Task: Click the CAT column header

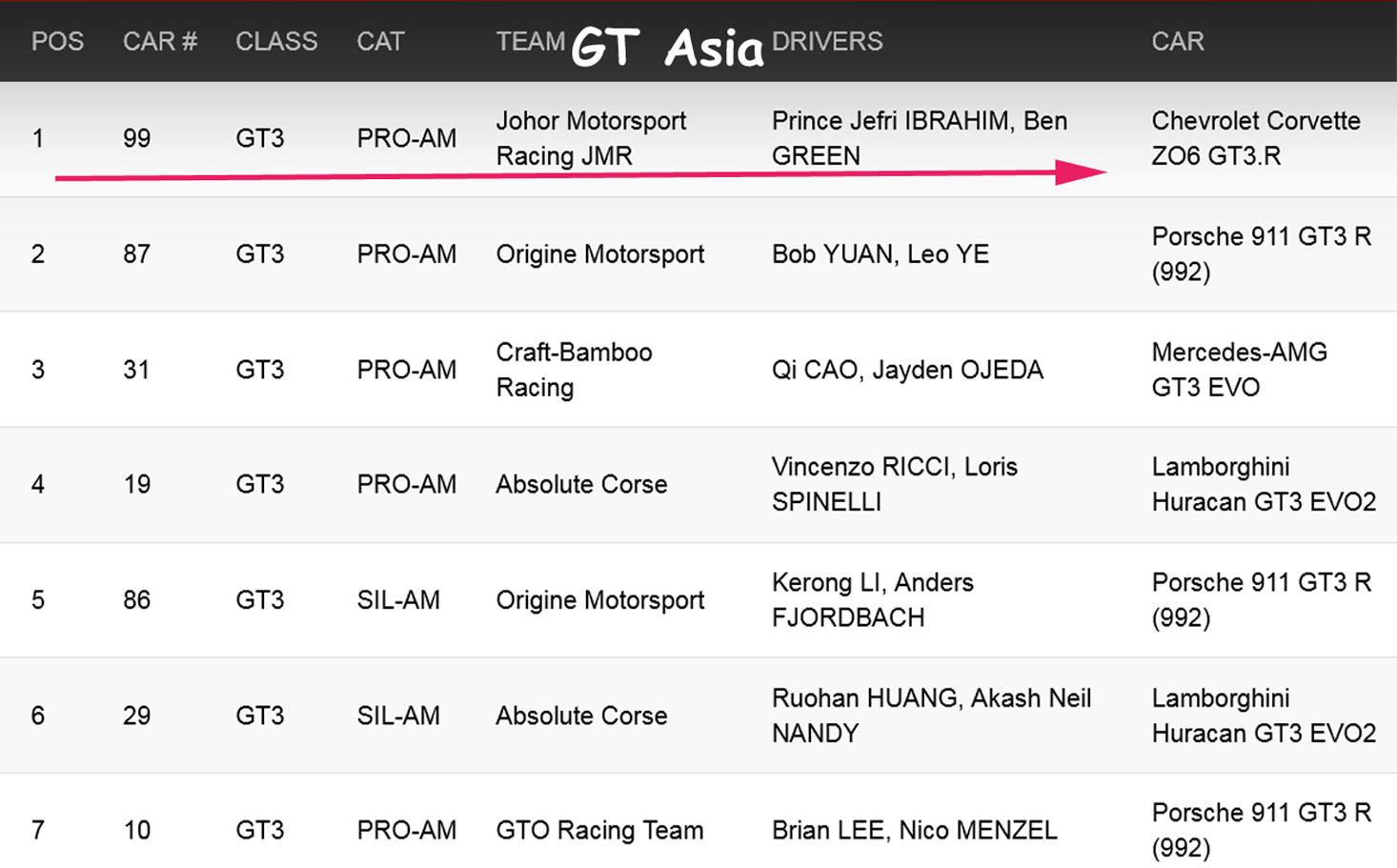Action: (x=380, y=42)
